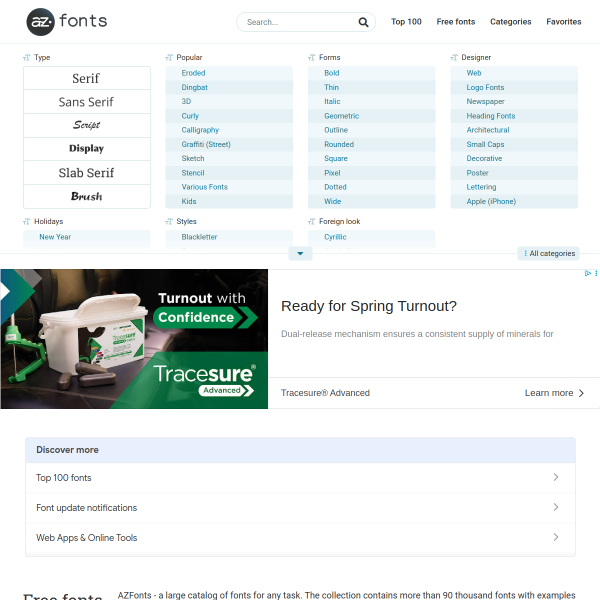This screenshot has height=600, width=600.
Task: Open the Wide category
Action: pos(372,201)
